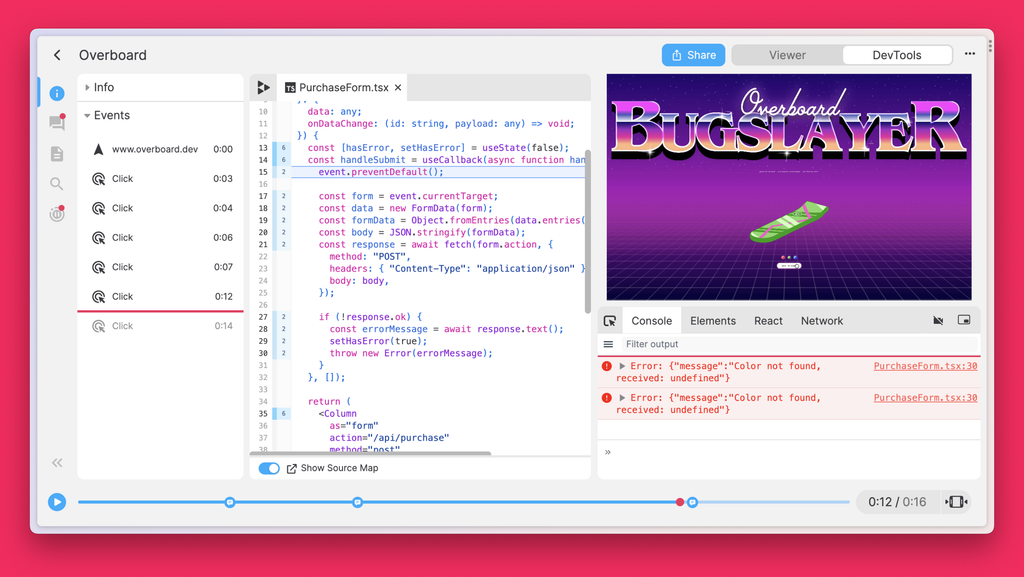1024x577 pixels.
Task: Click the picture-in-picture icon above the console
Action: click(964, 320)
